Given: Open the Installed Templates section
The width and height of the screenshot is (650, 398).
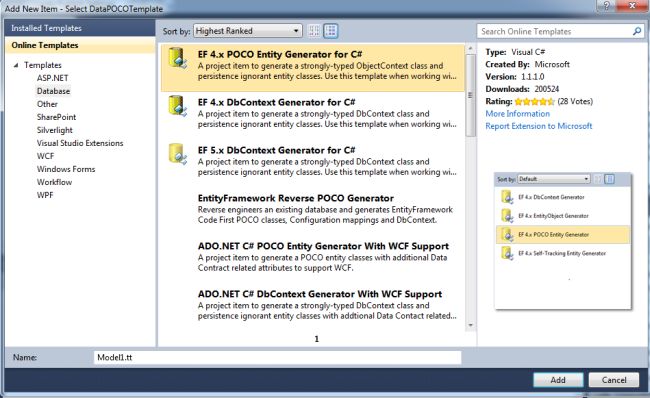Looking at the screenshot, I should pos(80,28).
